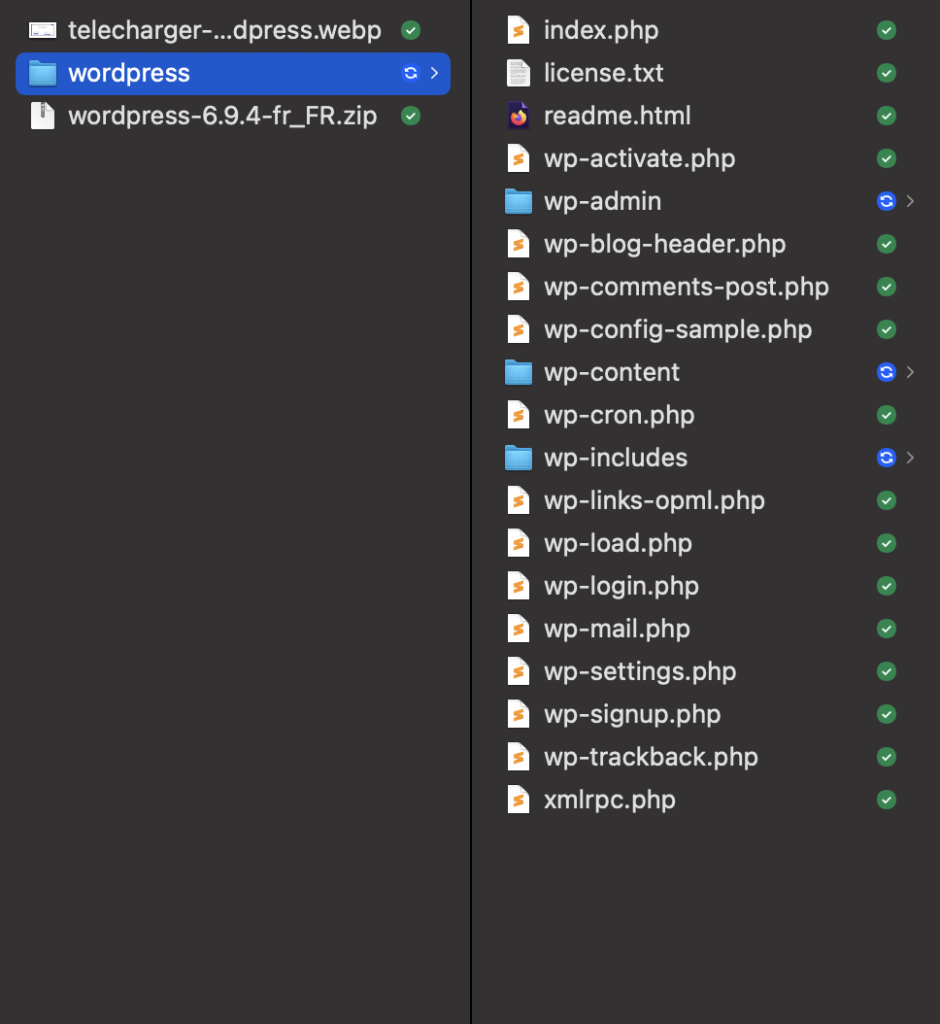Screen dimensions: 940x1024
Task: Open the wp-admin folder by name
Action: tap(602, 202)
